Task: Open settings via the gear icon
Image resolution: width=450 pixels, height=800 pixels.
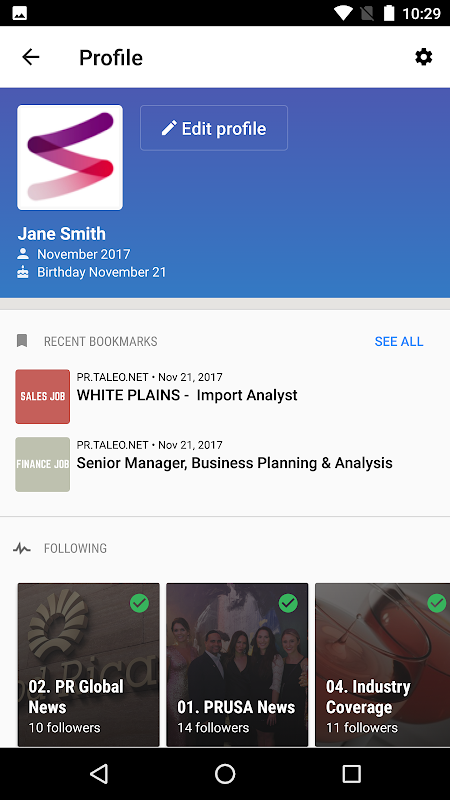Action: click(423, 57)
